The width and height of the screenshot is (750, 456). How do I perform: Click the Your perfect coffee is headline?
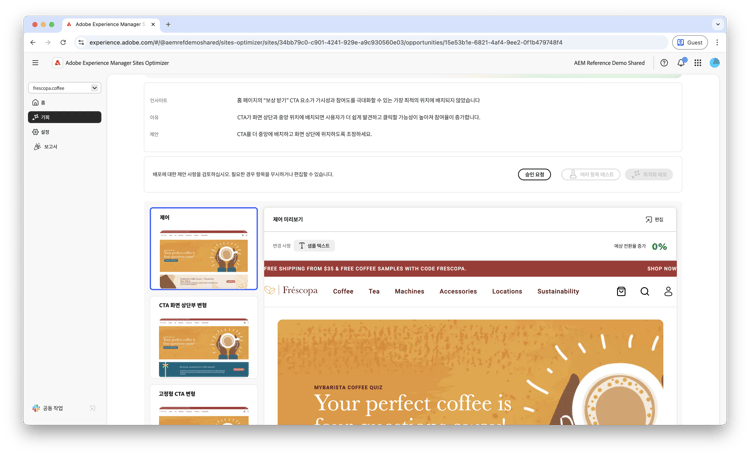point(413,403)
